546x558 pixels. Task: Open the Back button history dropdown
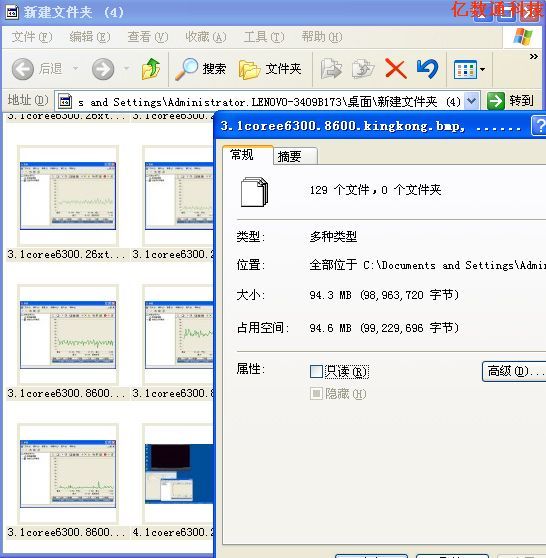75,68
